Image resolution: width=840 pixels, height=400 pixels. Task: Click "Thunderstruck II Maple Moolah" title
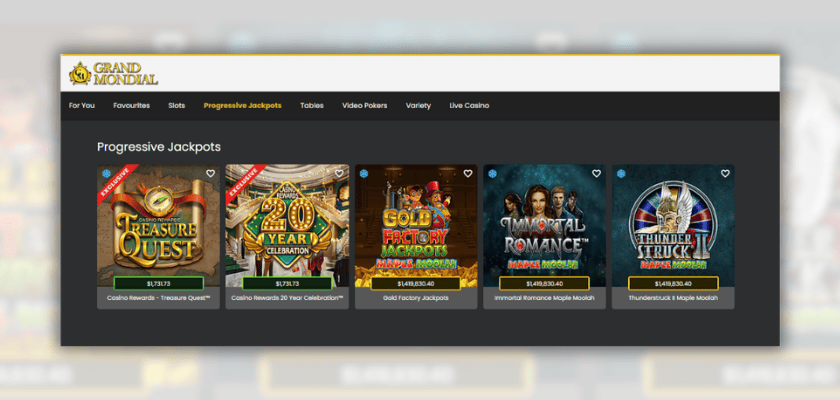(673, 298)
